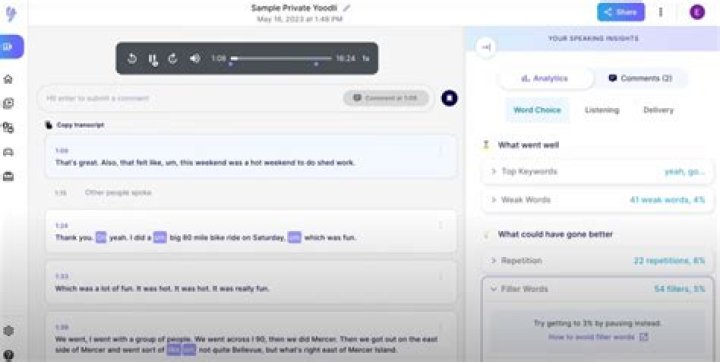The width and height of the screenshot is (720, 362).
Task: Pause the recording playback
Action: click(152, 58)
